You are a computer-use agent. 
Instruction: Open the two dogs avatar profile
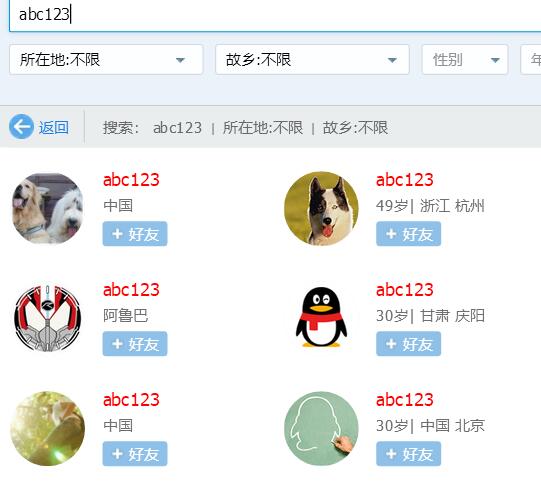tap(48, 209)
